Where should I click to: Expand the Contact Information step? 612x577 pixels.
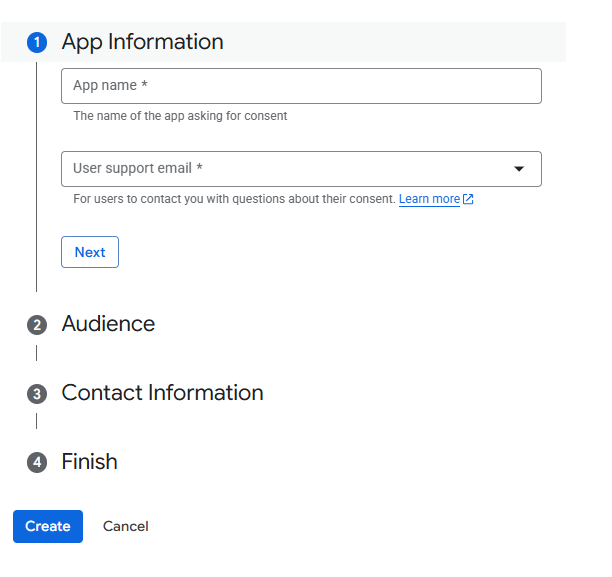pos(162,393)
